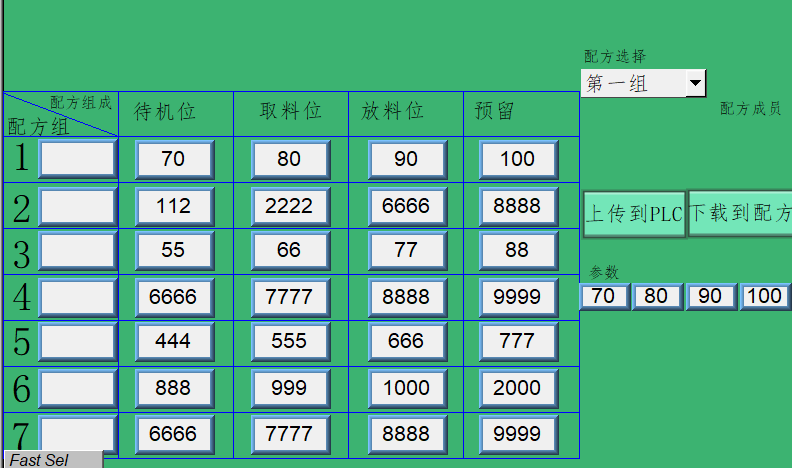The image size is (792, 468).
Task: Select the empty 配方组 name field for row 5
Action: (77, 341)
